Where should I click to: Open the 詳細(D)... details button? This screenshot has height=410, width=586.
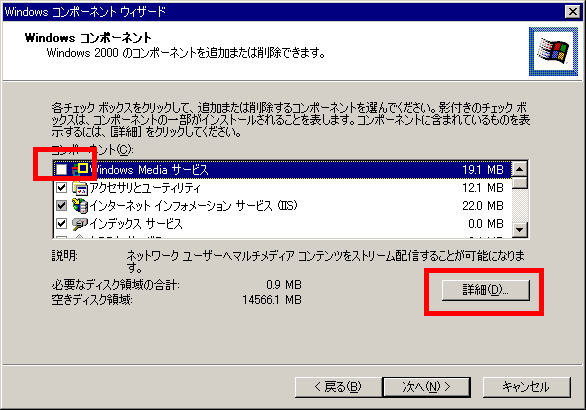pyautogui.click(x=485, y=290)
